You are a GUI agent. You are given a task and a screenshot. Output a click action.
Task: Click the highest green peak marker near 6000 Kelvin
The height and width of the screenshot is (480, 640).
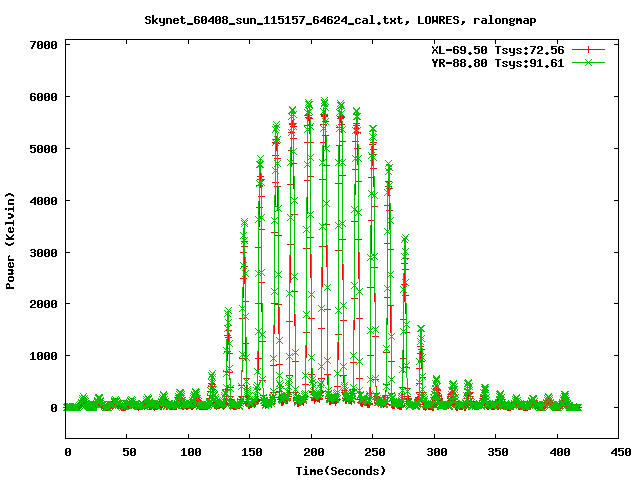click(x=324, y=101)
